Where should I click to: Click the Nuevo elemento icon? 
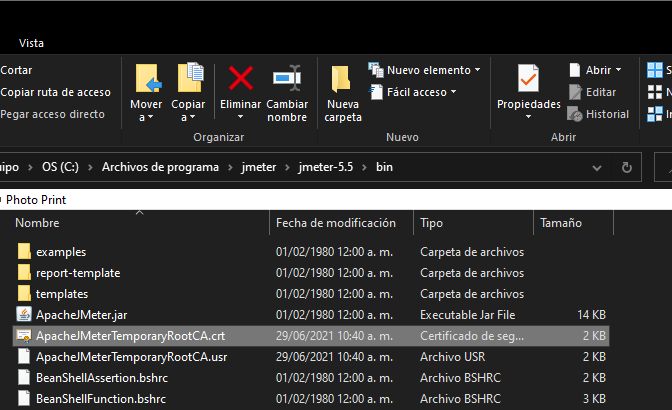(375, 70)
